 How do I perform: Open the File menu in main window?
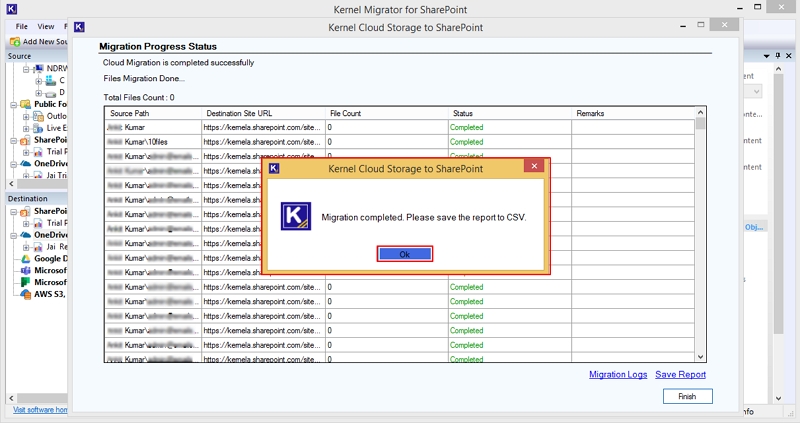point(21,27)
